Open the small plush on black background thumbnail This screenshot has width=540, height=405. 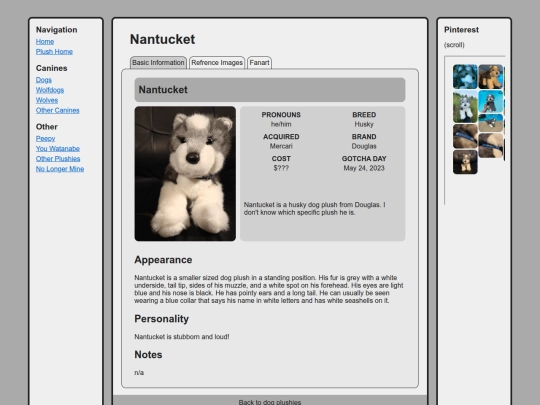coord(465,162)
